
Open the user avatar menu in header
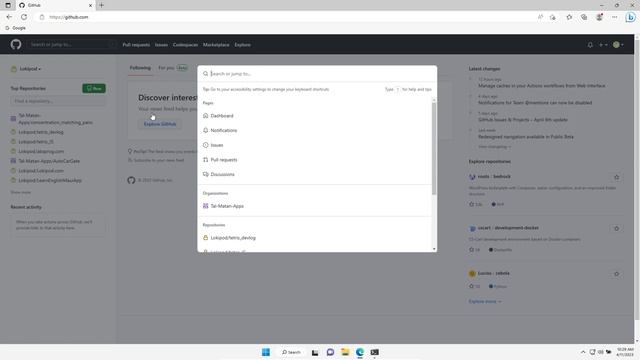click(x=618, y=45)
